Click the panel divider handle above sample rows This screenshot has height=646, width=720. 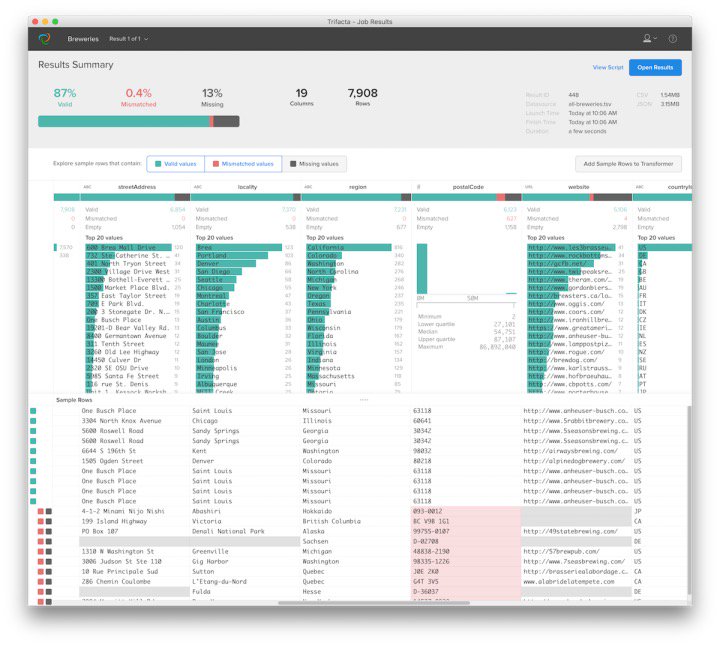[364, 399]
